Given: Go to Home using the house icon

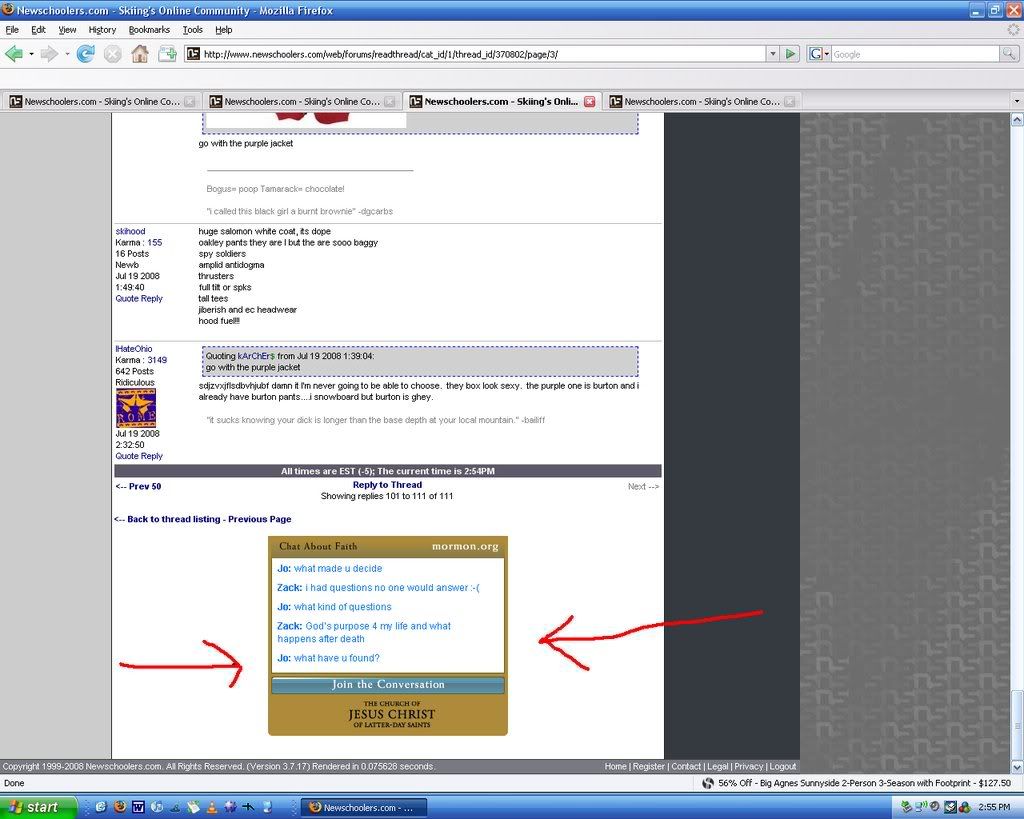Looking at the screenshot, I should [140, 54].
